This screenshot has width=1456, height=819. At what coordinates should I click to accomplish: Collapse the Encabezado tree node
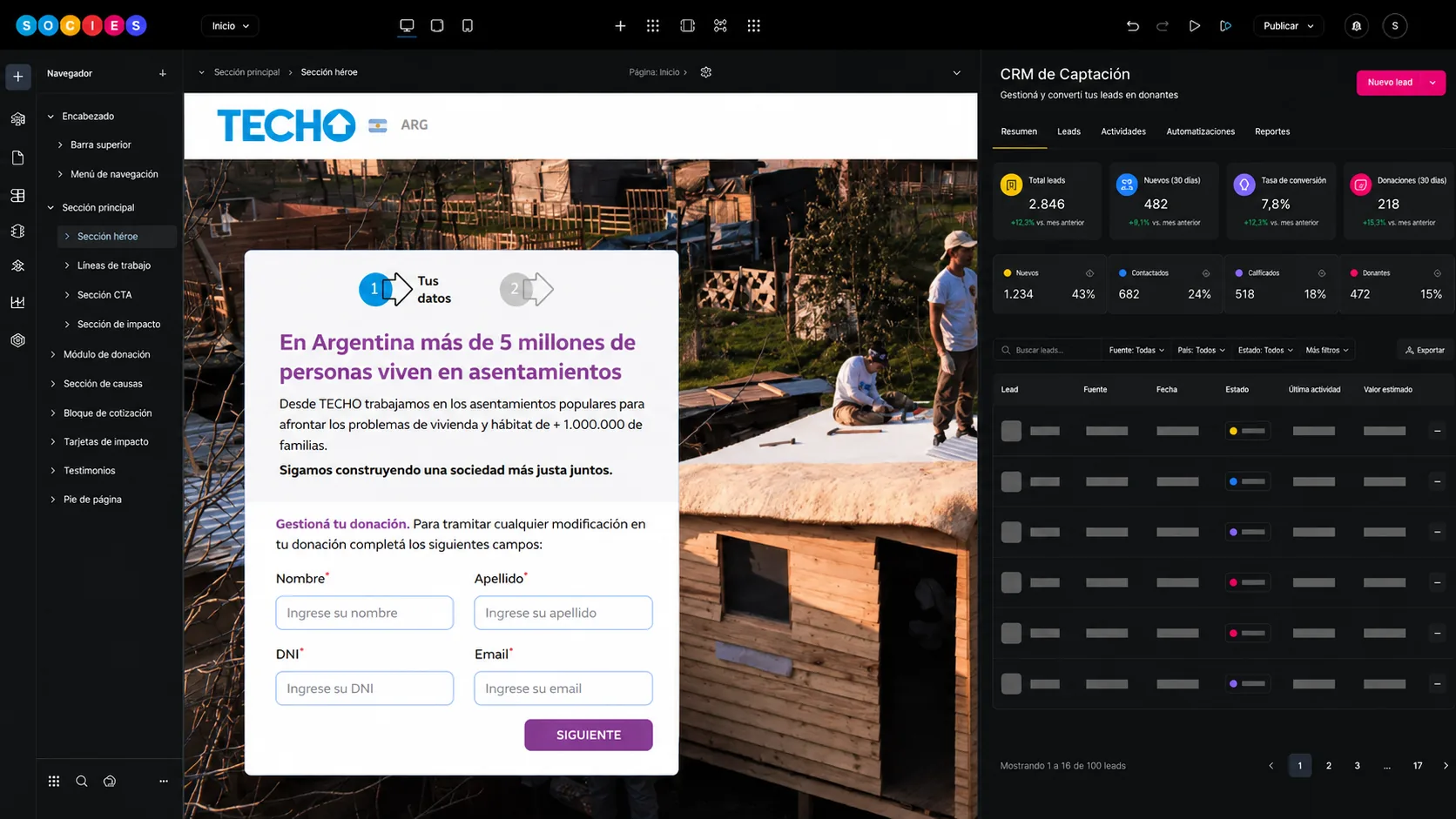(x=51, y=117)
